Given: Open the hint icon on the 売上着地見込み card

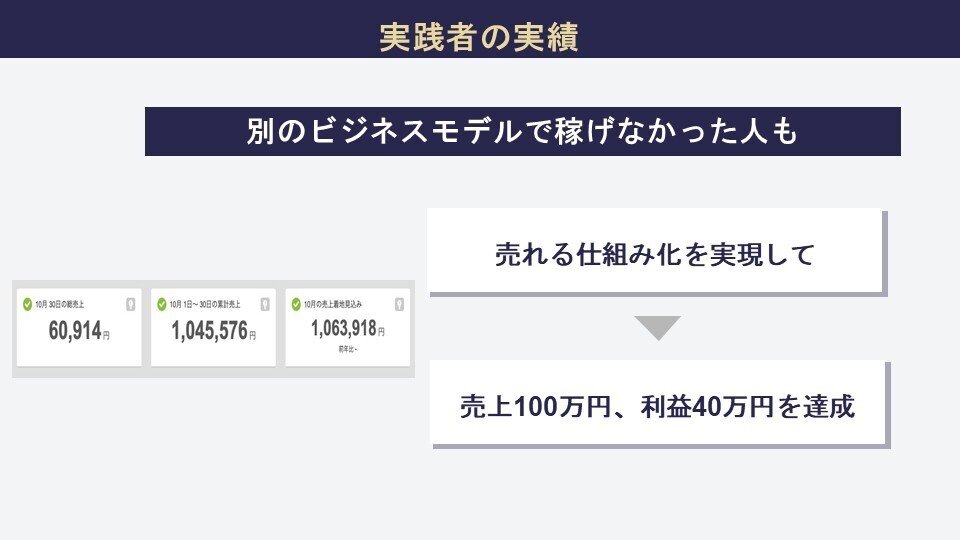Looking at the screenshot, I should pyautogui.click(x=398, y=304).
